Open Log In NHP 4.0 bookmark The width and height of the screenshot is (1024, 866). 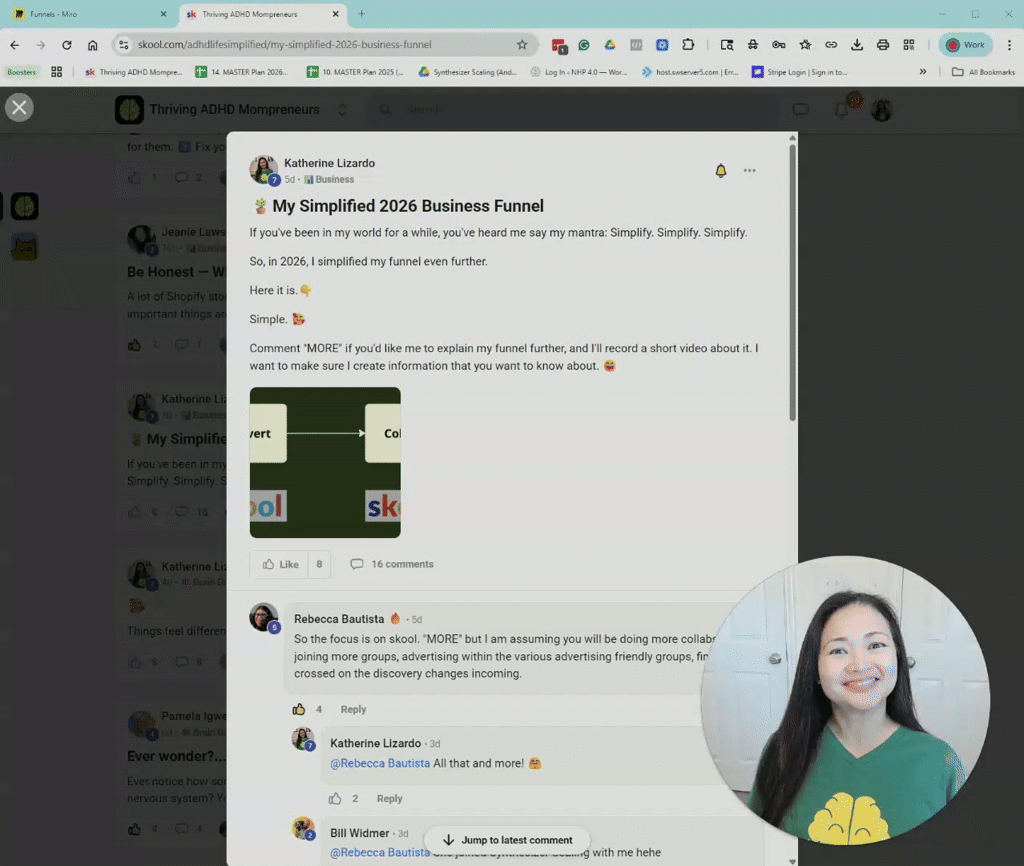(579, 72)
